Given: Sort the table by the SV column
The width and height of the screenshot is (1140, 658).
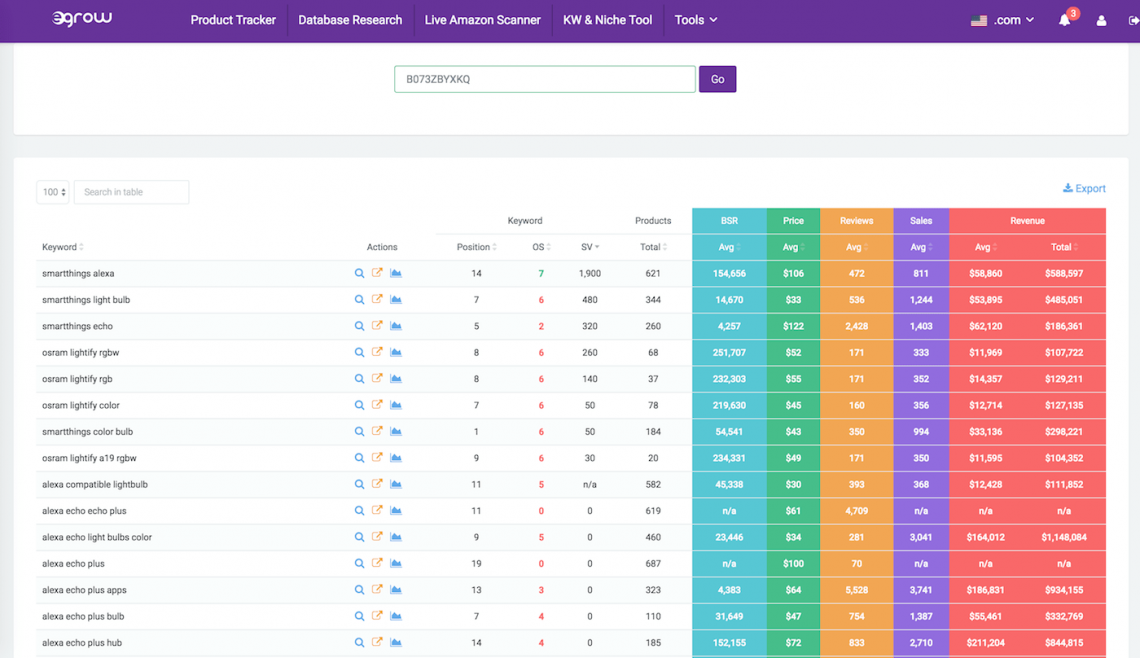Looking at the screenshot, I should 590,247.
